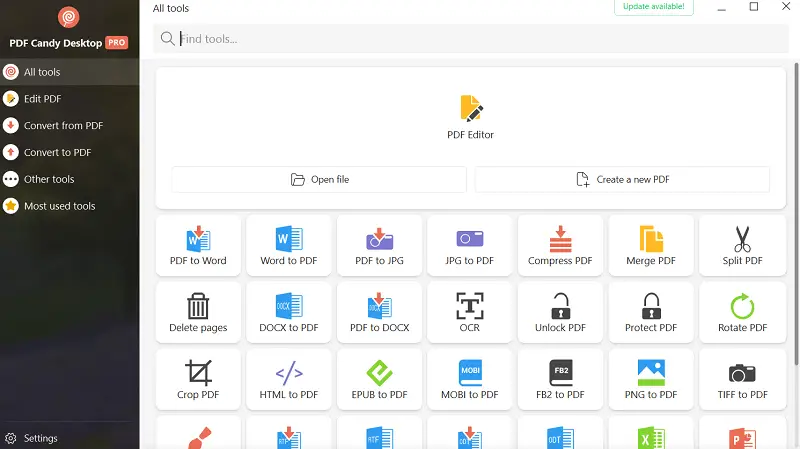Click the PRO badge
This screenshot has height=449, width=800.
116,43
